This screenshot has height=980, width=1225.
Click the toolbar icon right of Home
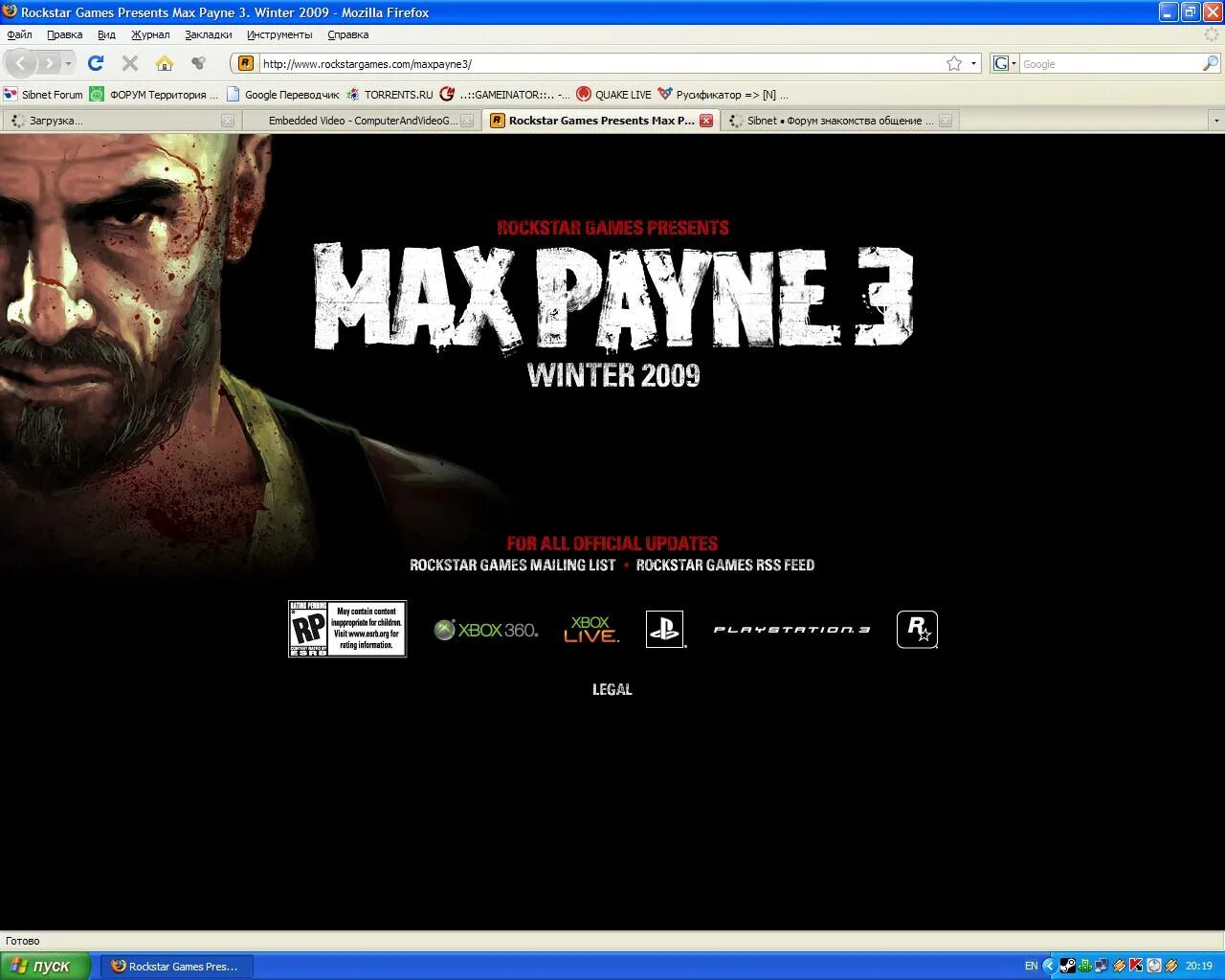coord(198,63)
